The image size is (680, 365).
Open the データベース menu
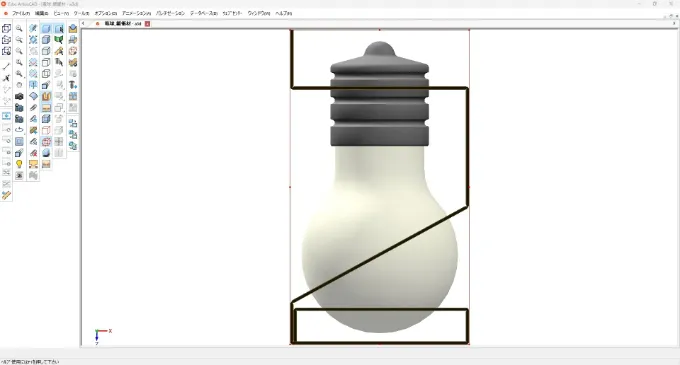204,13
